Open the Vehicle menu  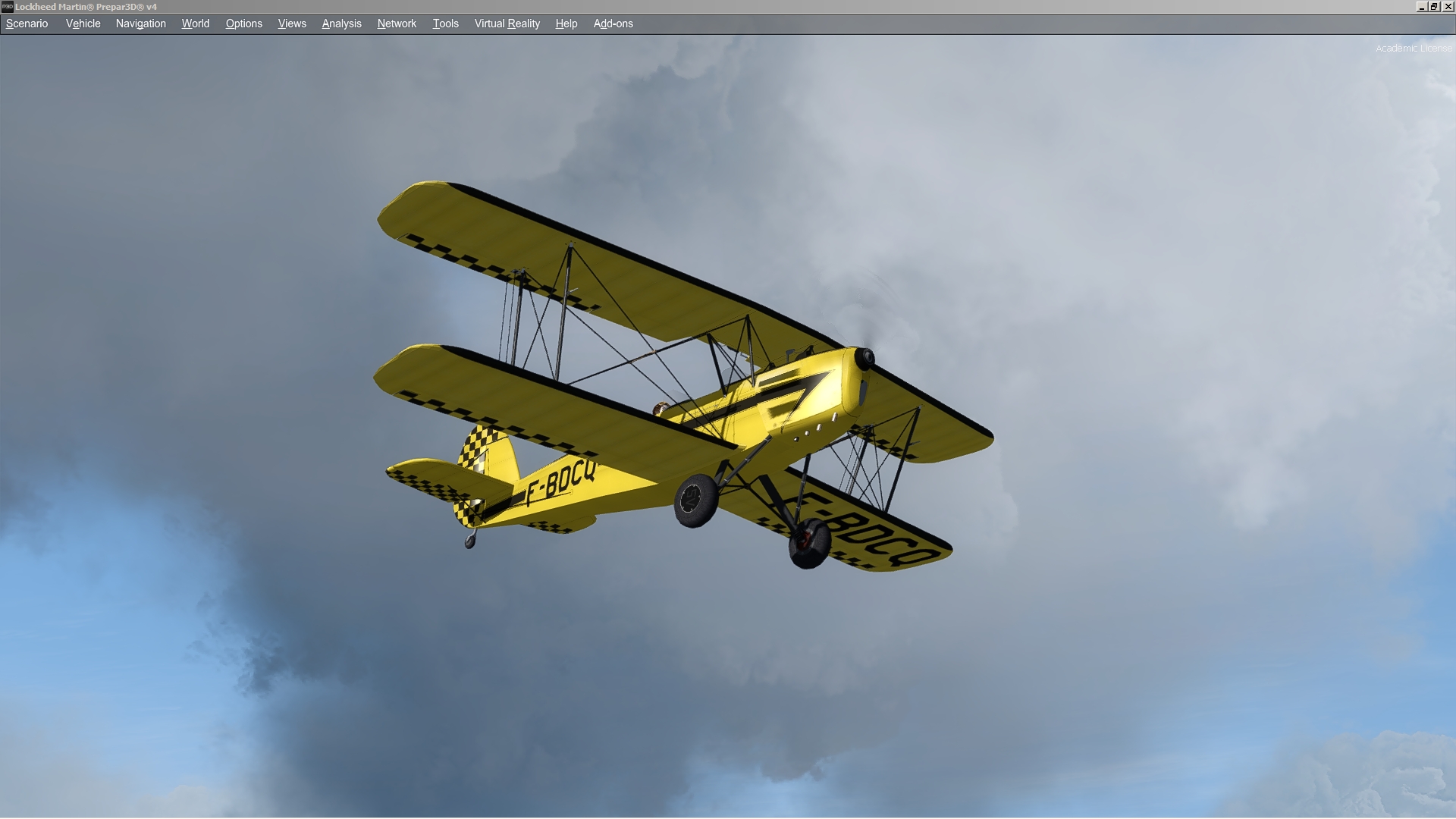pyautogui.click(x=83, y=24)
